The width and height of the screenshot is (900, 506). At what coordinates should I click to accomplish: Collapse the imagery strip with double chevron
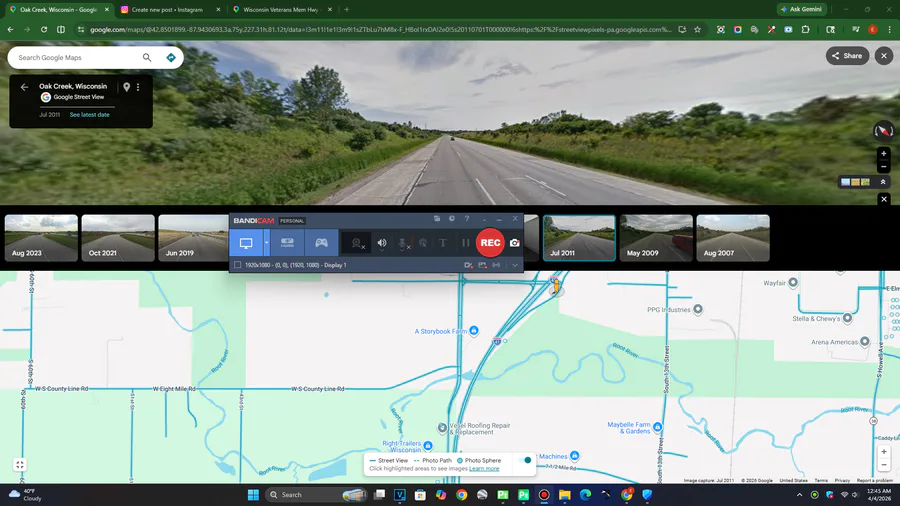[x=883, y=182]
